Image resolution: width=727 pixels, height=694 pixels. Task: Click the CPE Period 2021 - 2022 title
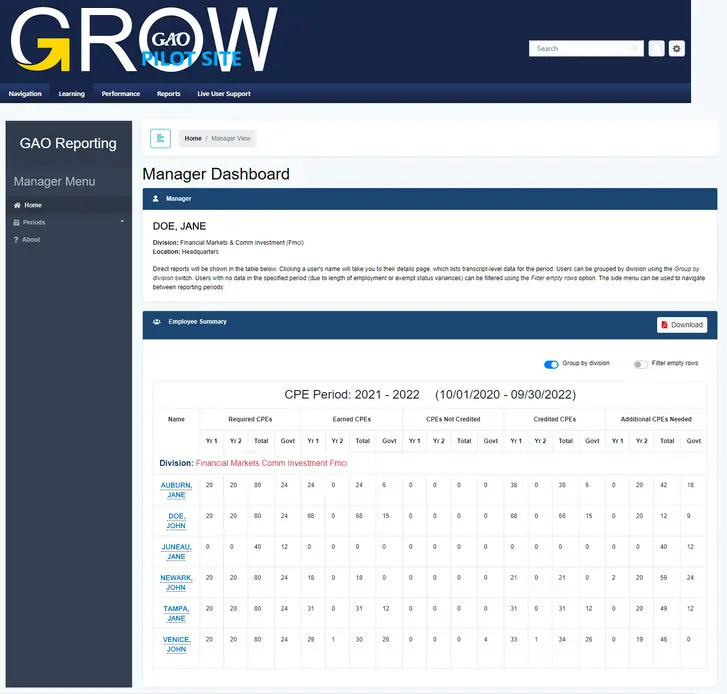click(430, 395)
